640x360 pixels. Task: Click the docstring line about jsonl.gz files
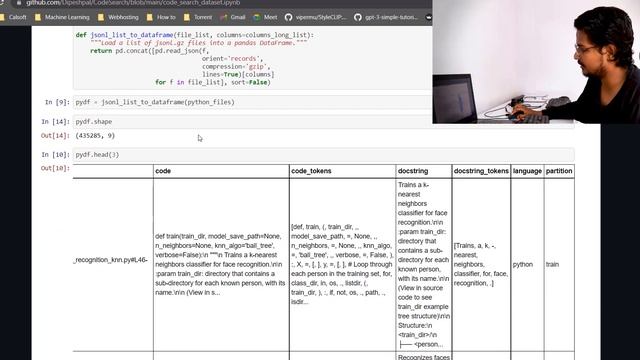point(199,43)
